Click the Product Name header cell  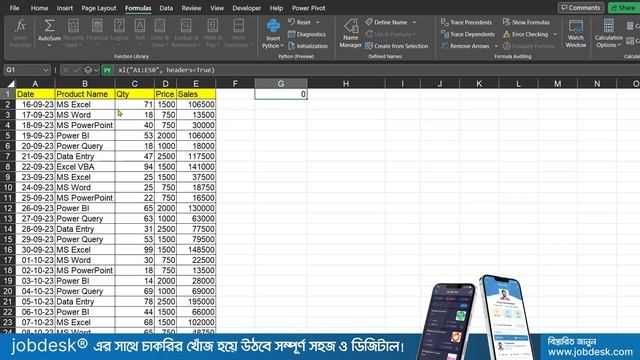coord(85,94)
